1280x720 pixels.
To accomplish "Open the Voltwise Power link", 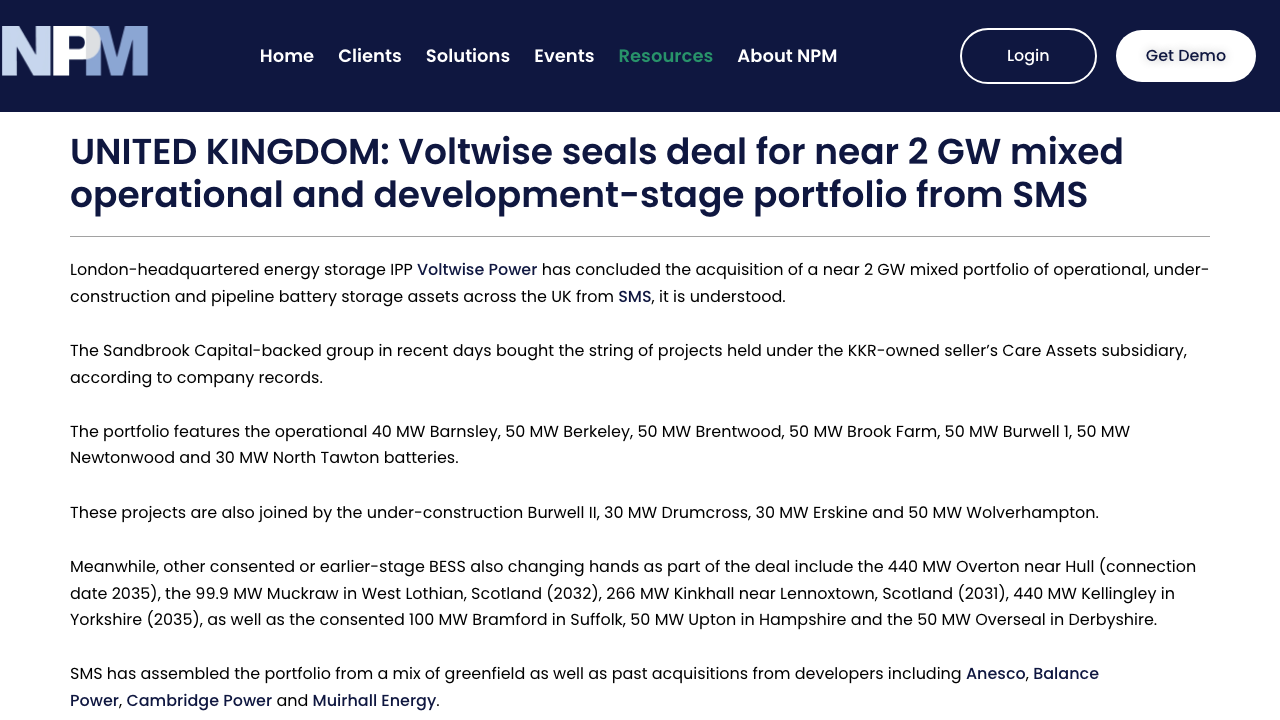I will pos(477,270).
